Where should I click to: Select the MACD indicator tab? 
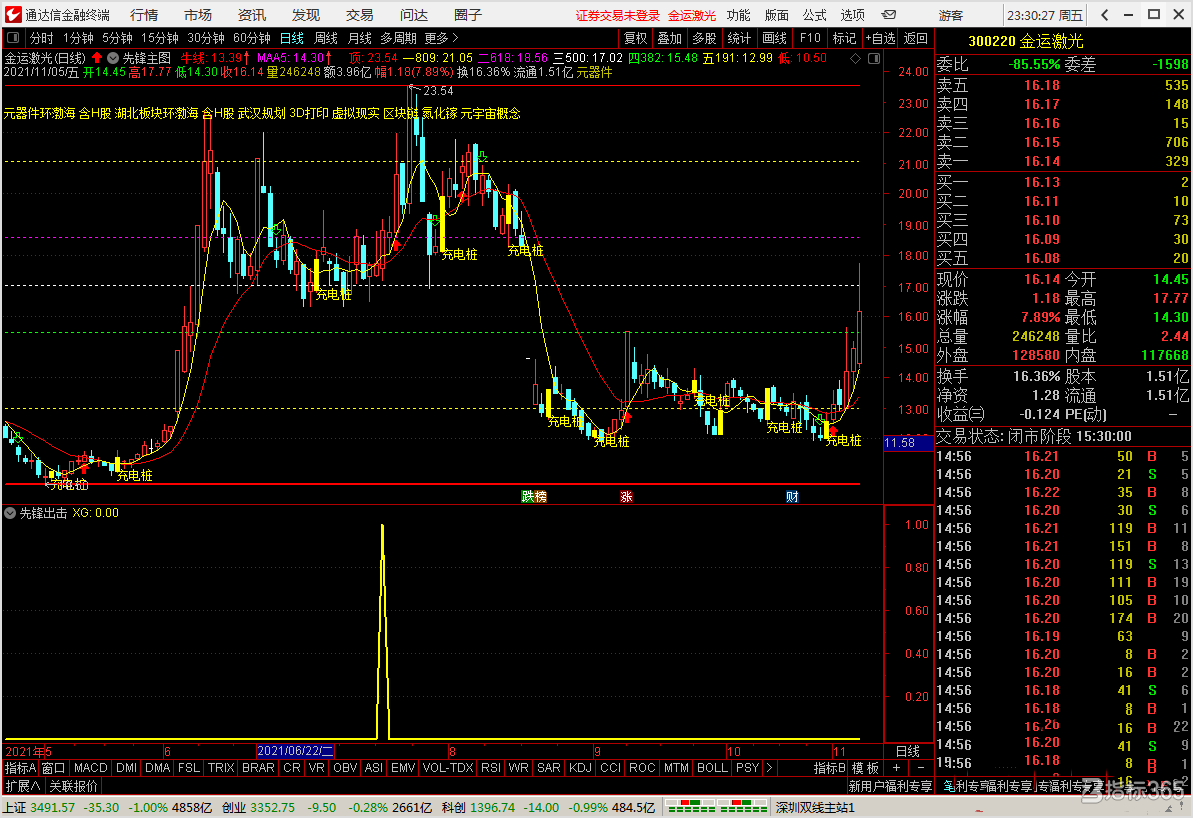coord(91,768)
